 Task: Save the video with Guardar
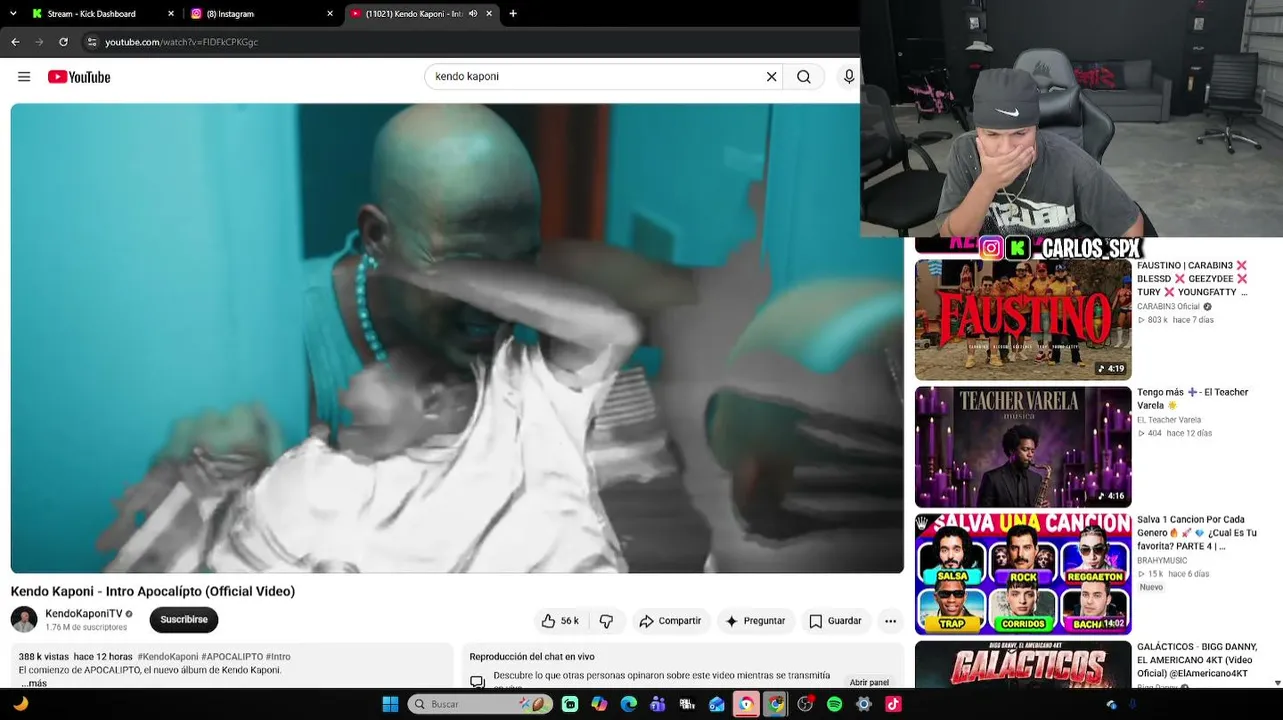tap(835, 621)
